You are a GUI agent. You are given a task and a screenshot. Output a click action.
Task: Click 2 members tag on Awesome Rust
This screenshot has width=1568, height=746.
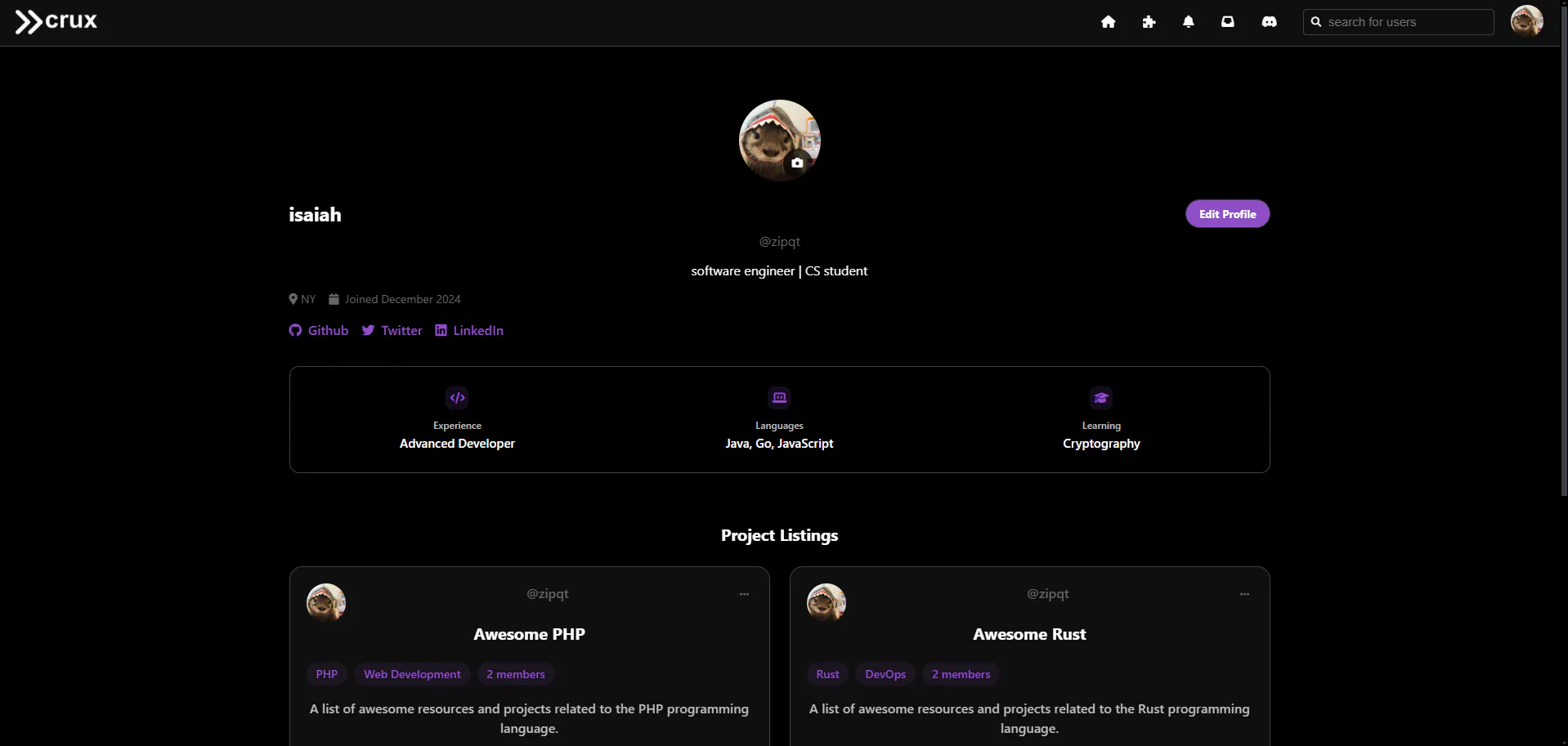point(961,674)
